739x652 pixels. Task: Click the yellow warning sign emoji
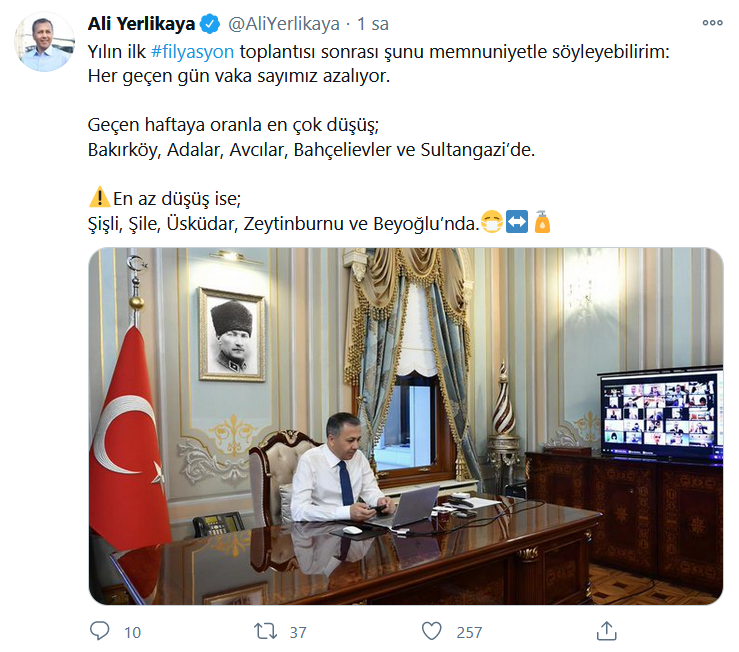tap(99, 197)
